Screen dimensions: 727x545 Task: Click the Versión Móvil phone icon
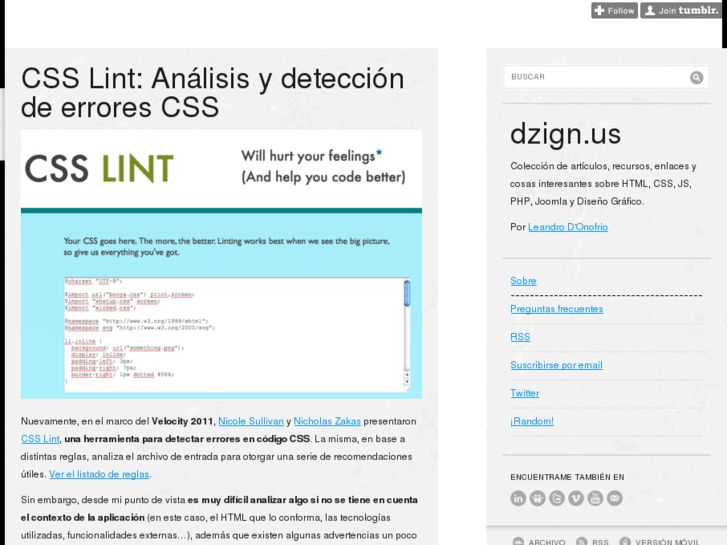[x=625, y=541]
